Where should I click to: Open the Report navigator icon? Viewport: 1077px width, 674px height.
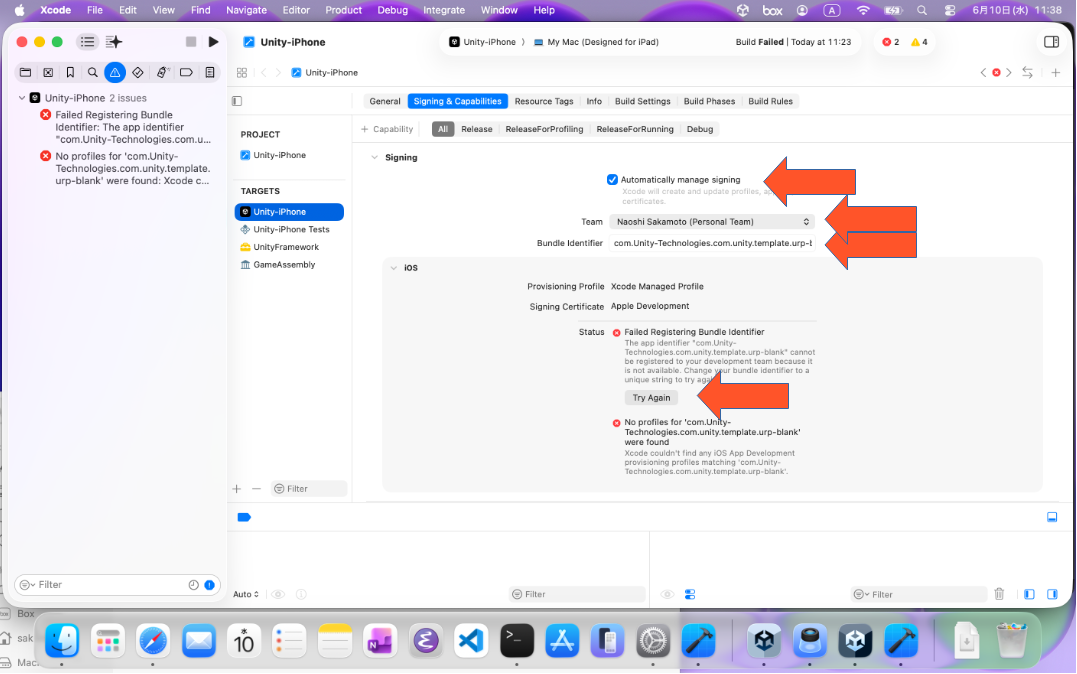(x=209, y=72)
